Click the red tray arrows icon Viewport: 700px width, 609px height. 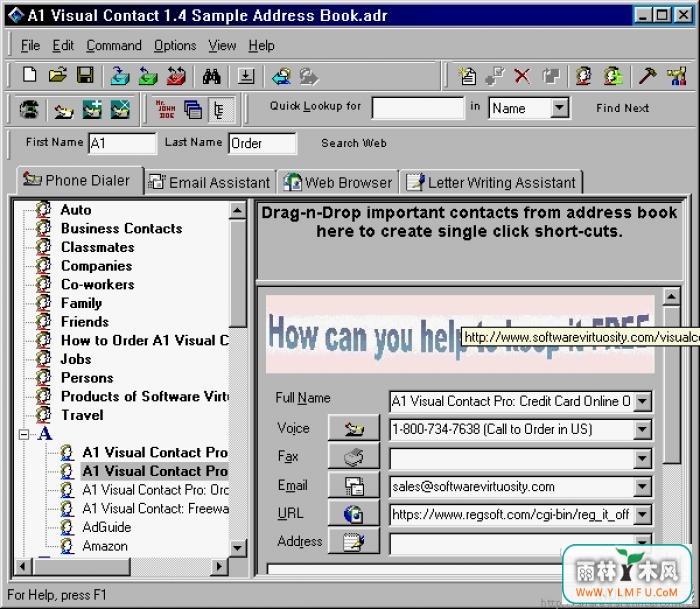pos(176,75)
